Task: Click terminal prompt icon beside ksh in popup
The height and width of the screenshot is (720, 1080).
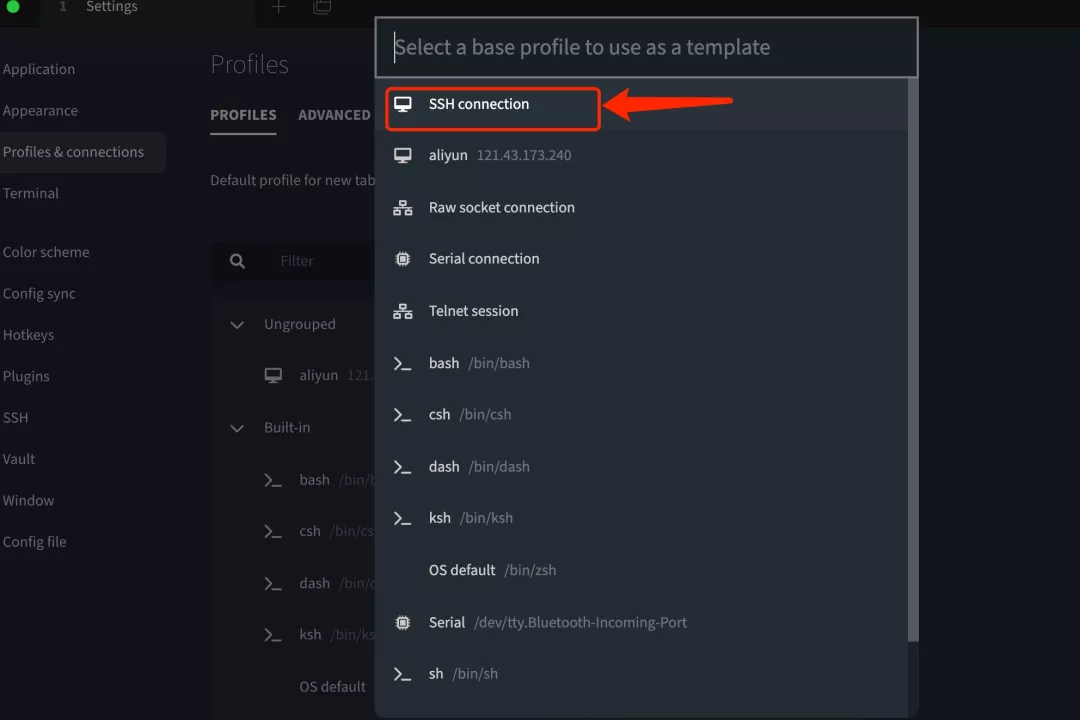Action: point(402,519)
